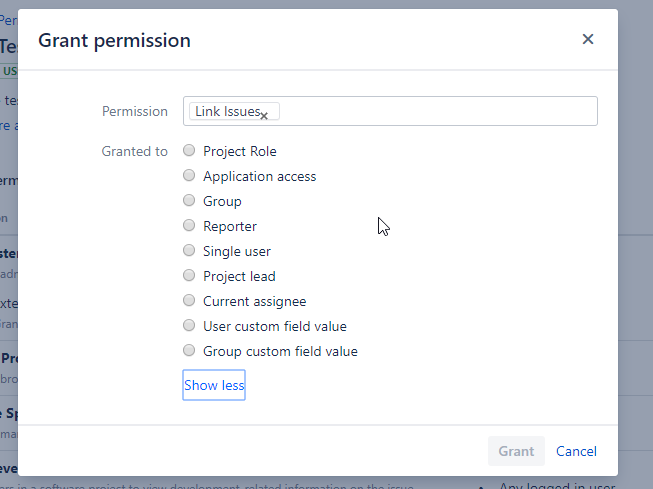Choose the Group radio option

tap(189, 201)
